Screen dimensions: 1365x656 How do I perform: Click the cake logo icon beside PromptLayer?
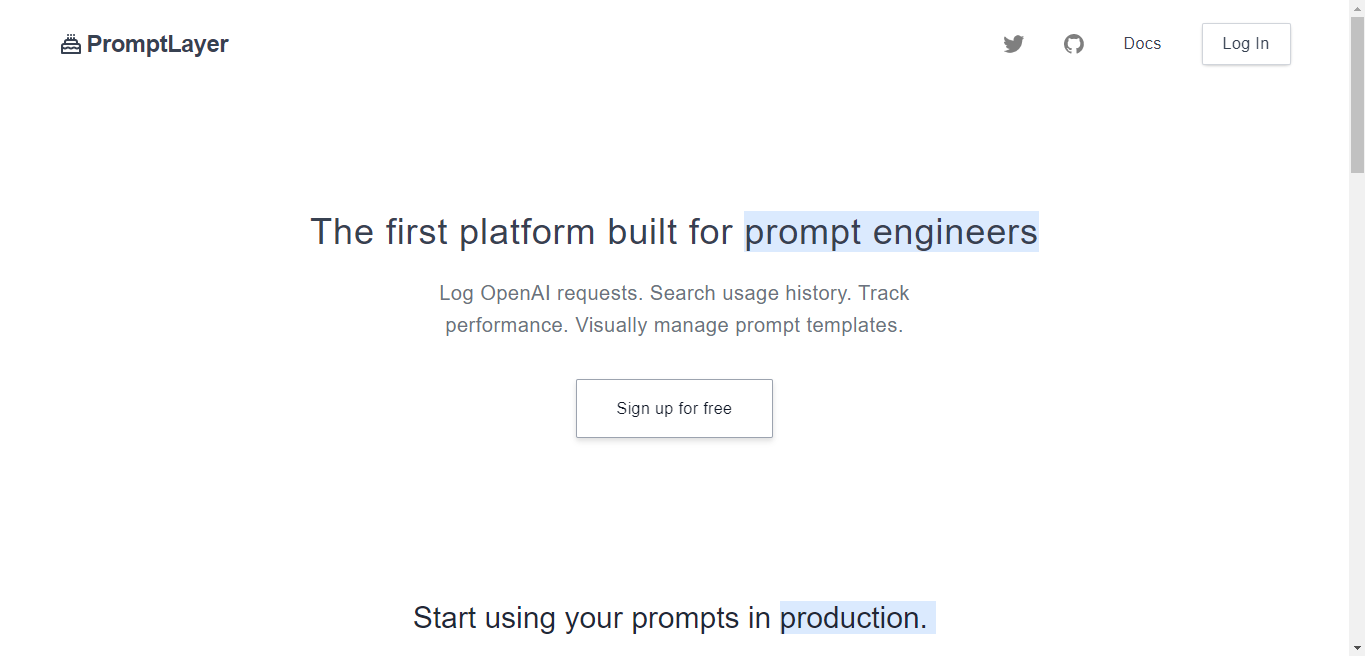click(x=71, y=44)
